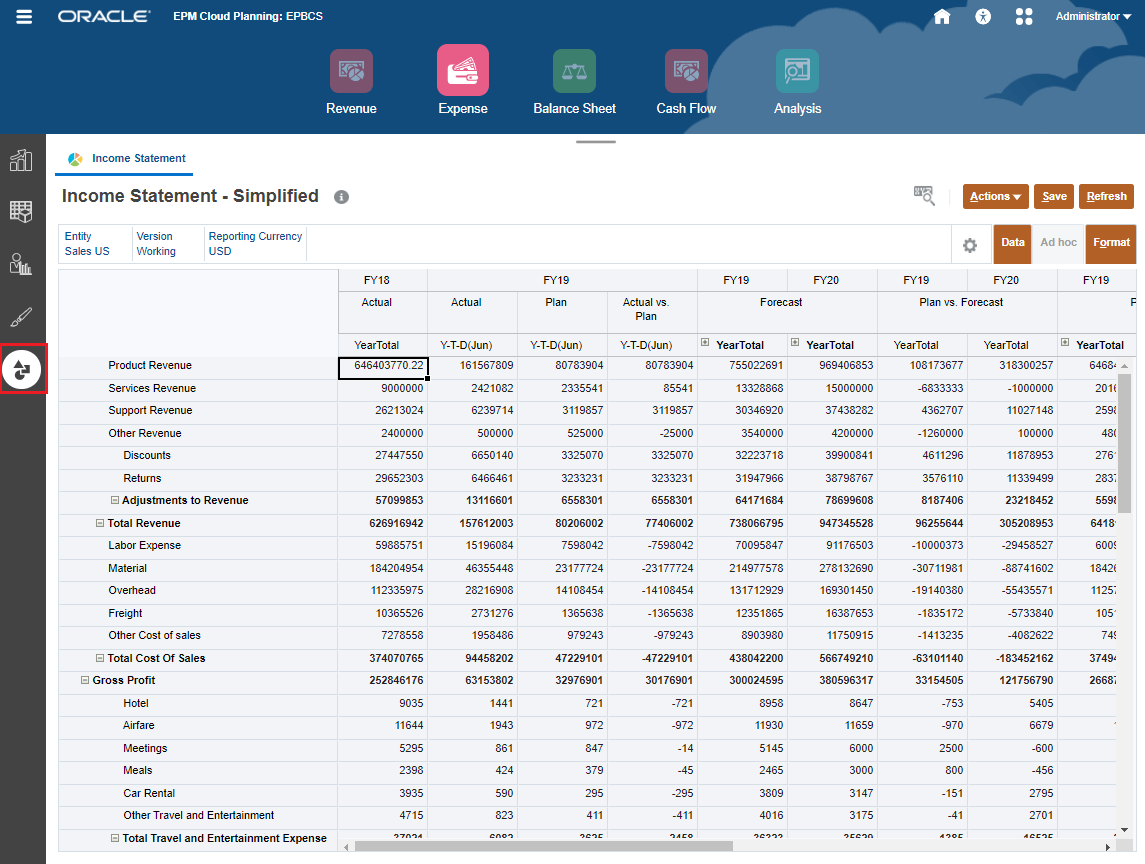Open the Academy help icon
This screenshot has width=1145, height=864.
pos(982,16)
